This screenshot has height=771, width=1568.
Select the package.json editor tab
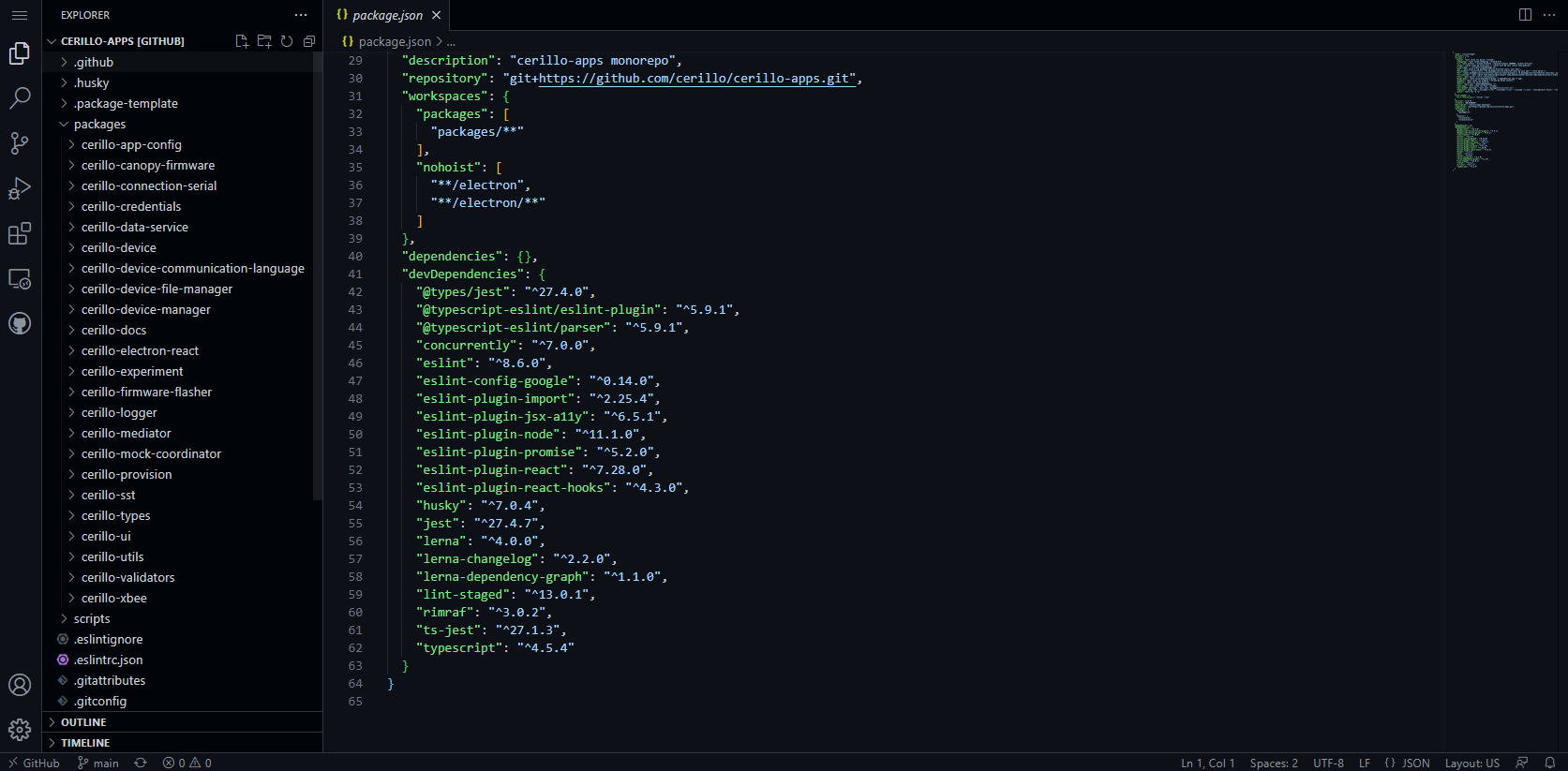click(x=387, y=15)
